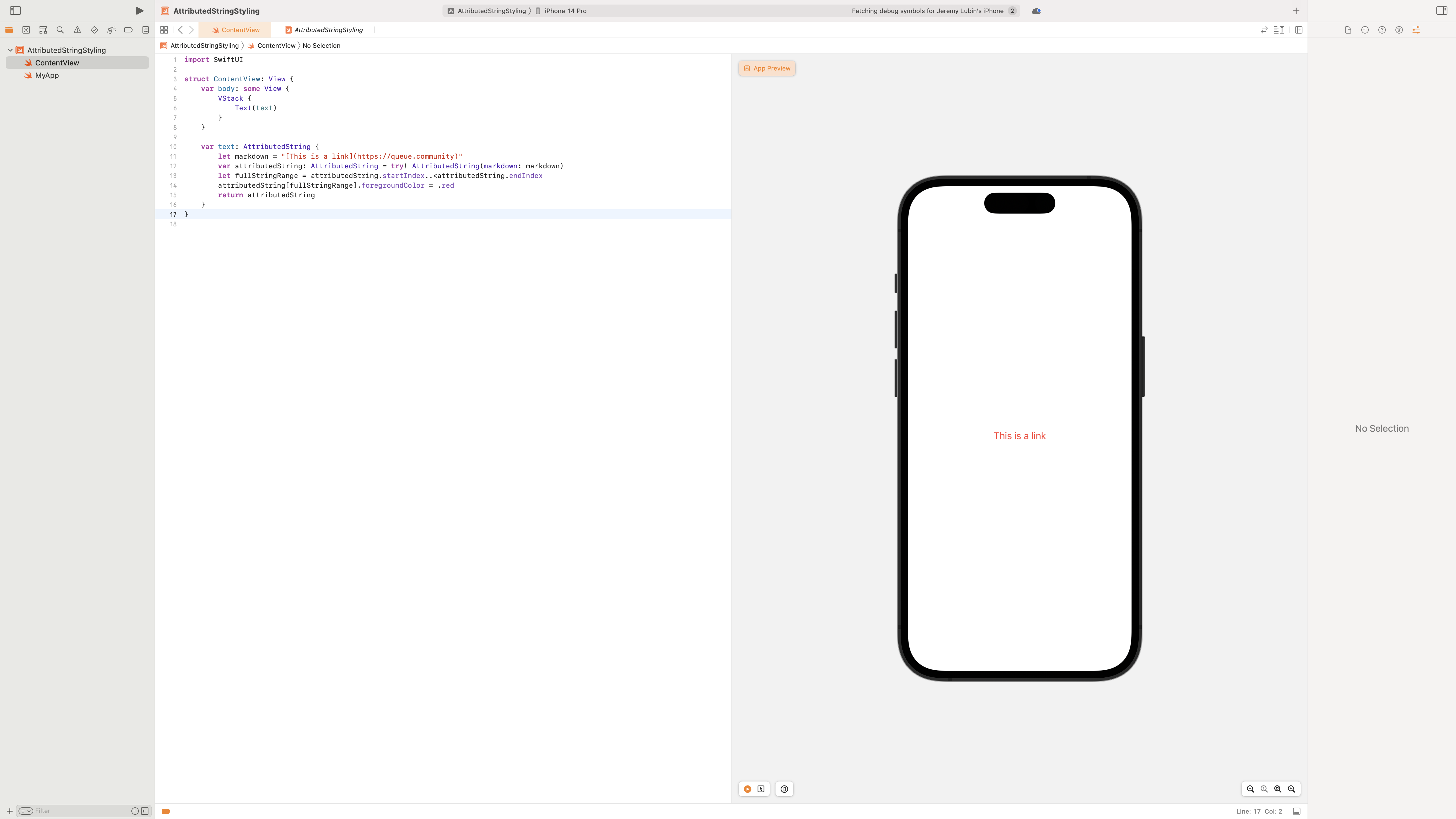
Task: Collapse the AttributedStringStyling project tree
Action: (10, 50)
